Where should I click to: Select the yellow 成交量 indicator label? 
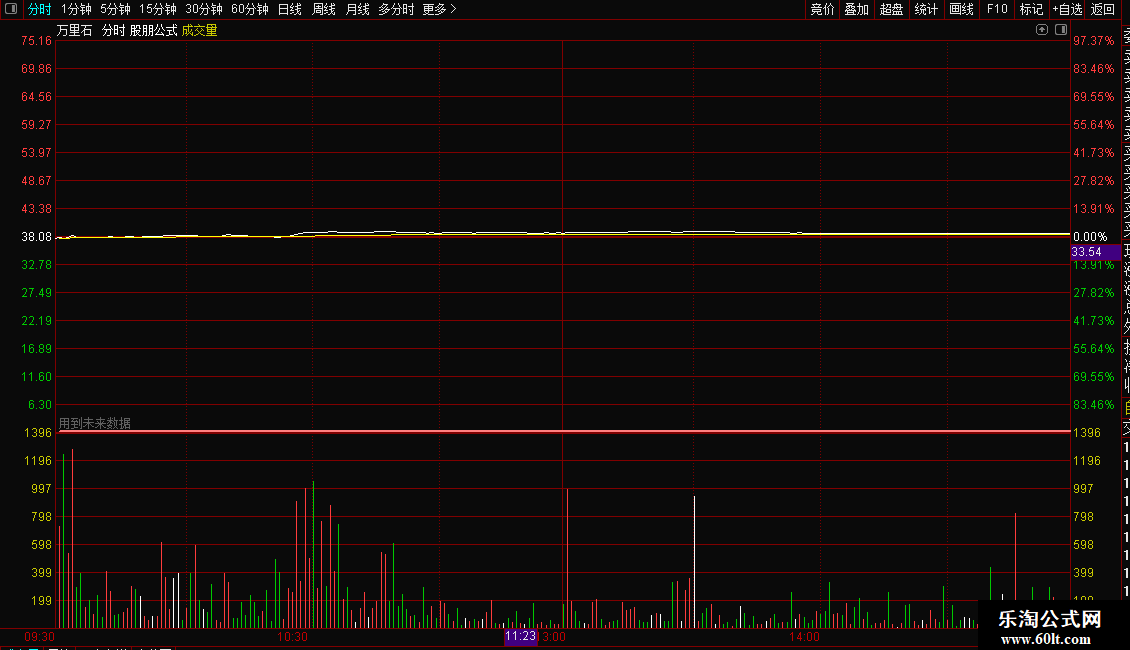(x=200, y=30)
